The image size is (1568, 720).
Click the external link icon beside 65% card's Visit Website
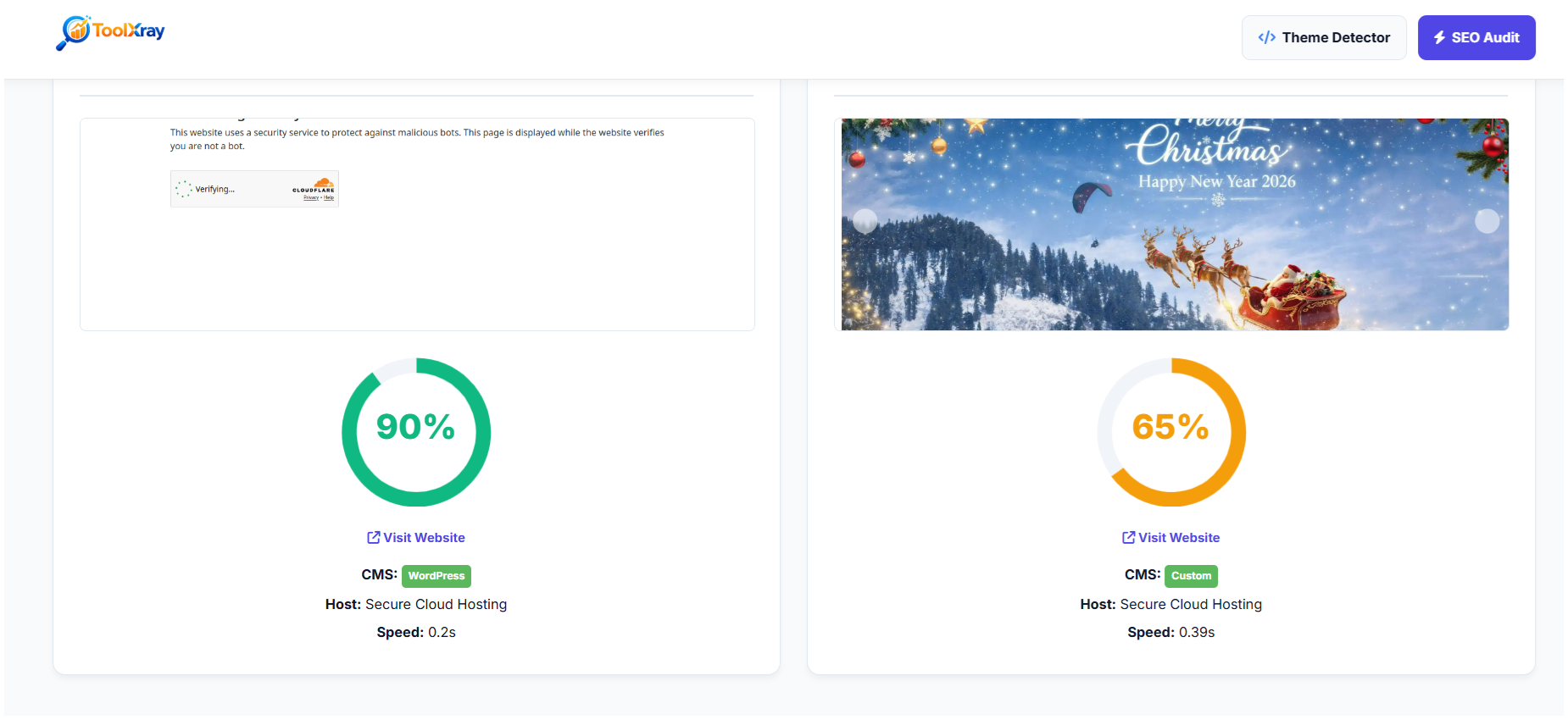point(1128,538)
